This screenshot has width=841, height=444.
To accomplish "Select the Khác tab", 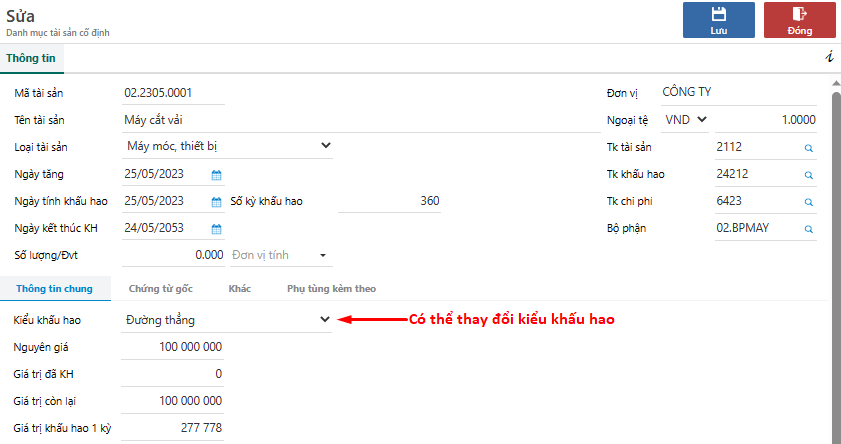I will coord(239,289).
